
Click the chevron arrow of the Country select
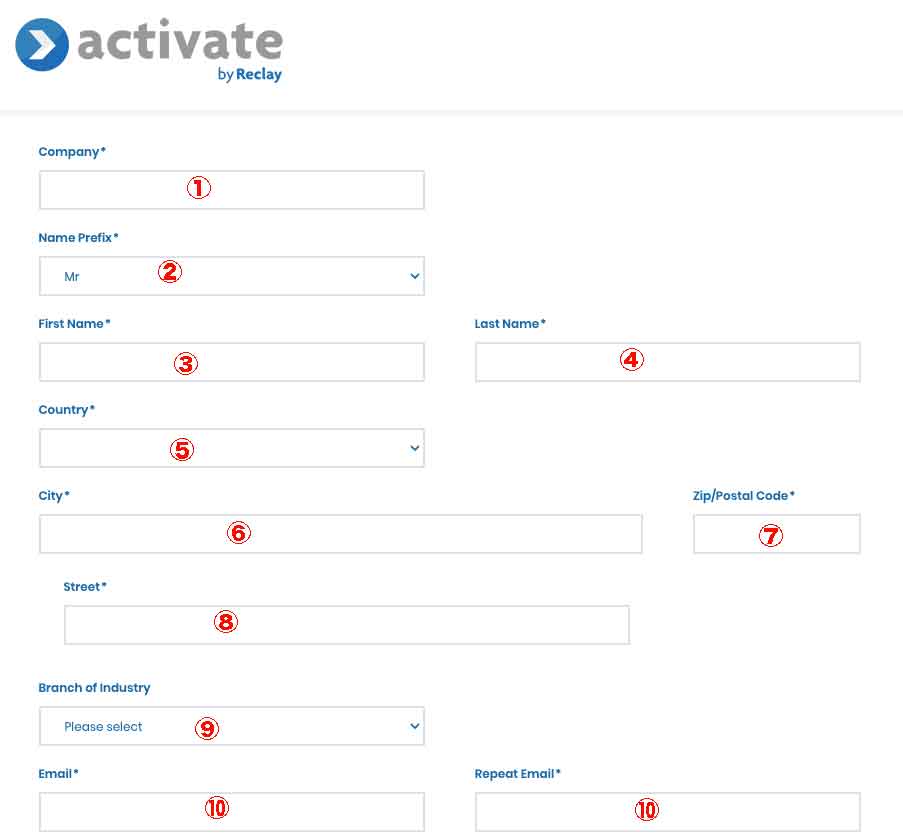(x=415, y=448)
